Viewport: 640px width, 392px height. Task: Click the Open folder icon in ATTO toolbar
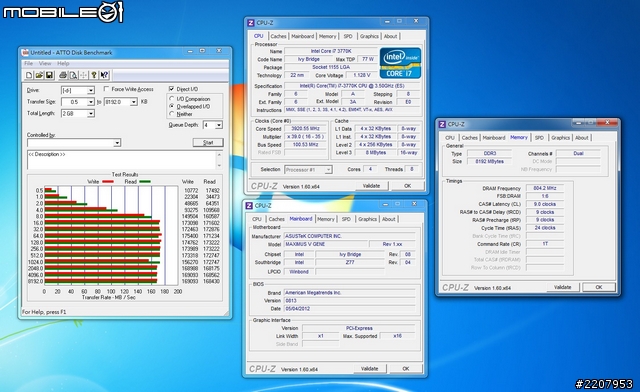coord(39,75)
